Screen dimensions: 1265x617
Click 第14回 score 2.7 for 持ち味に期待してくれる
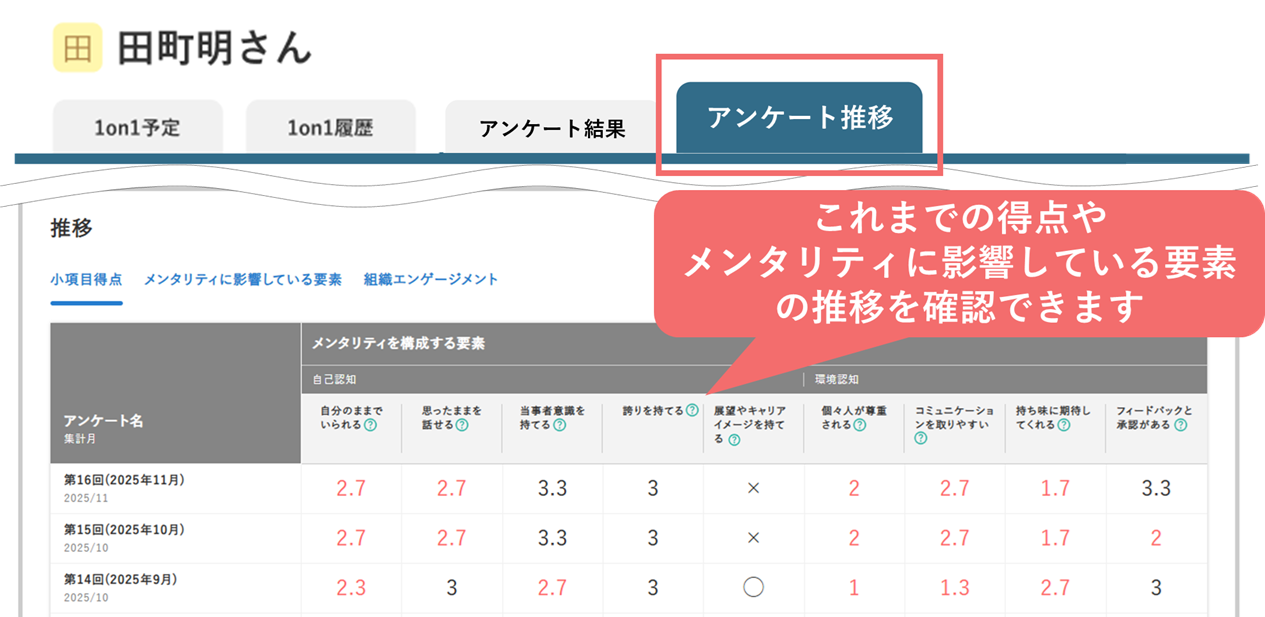(x=1055, y=588)
